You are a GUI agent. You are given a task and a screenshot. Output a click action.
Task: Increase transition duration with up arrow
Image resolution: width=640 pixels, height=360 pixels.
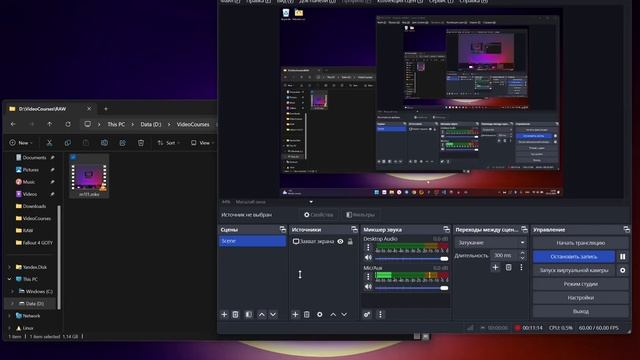[522, 253]
